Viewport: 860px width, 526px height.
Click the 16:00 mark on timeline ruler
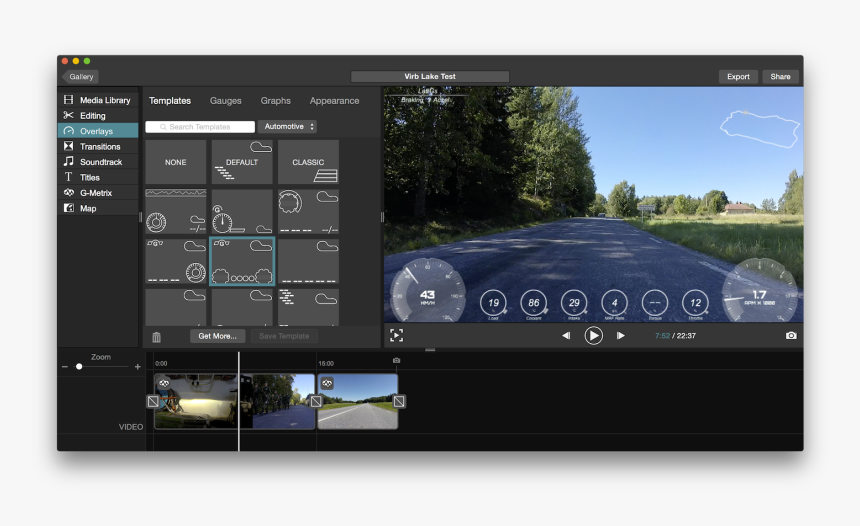point(326,363)
